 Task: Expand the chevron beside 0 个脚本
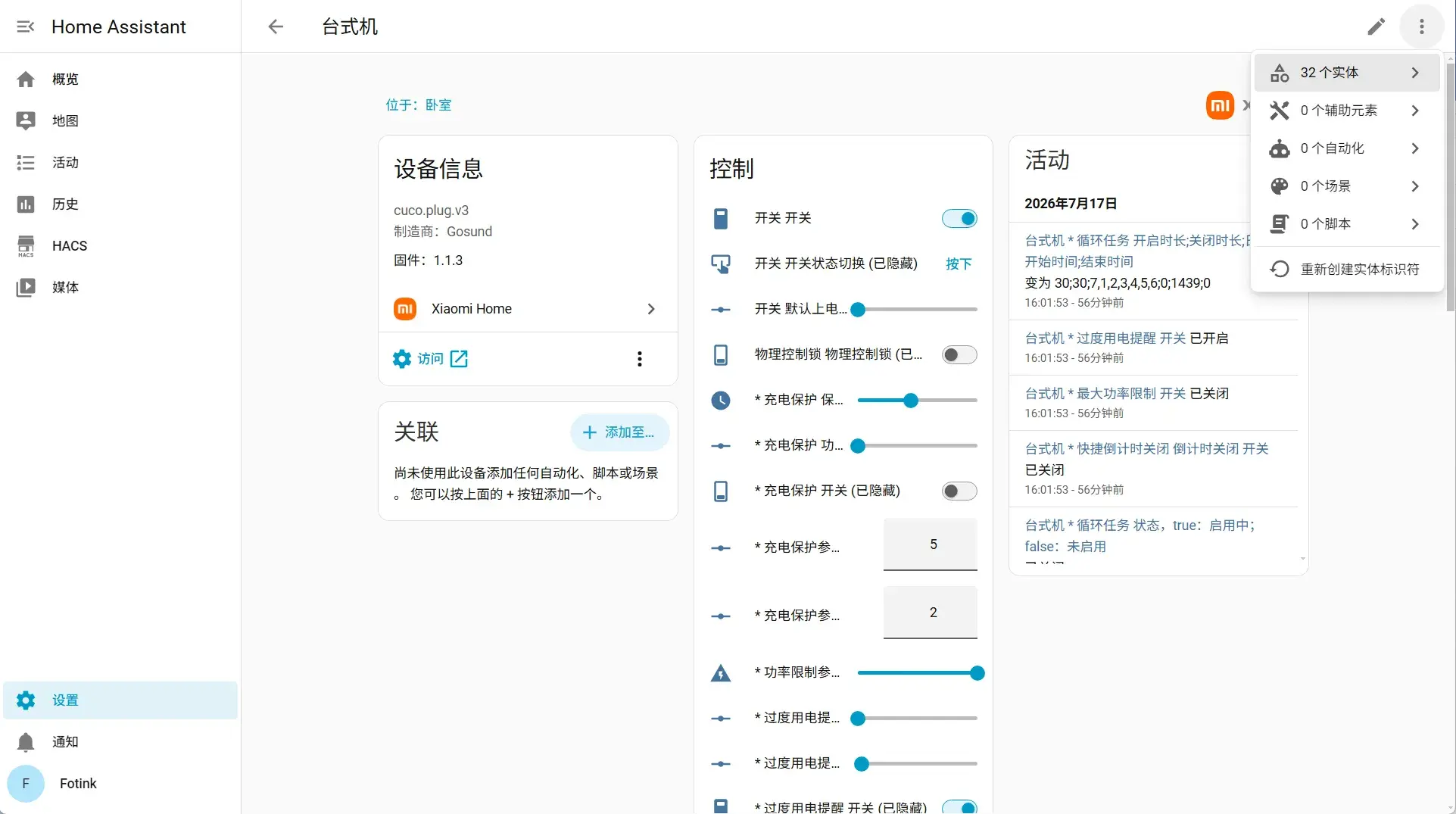(x=1415, y=224)
